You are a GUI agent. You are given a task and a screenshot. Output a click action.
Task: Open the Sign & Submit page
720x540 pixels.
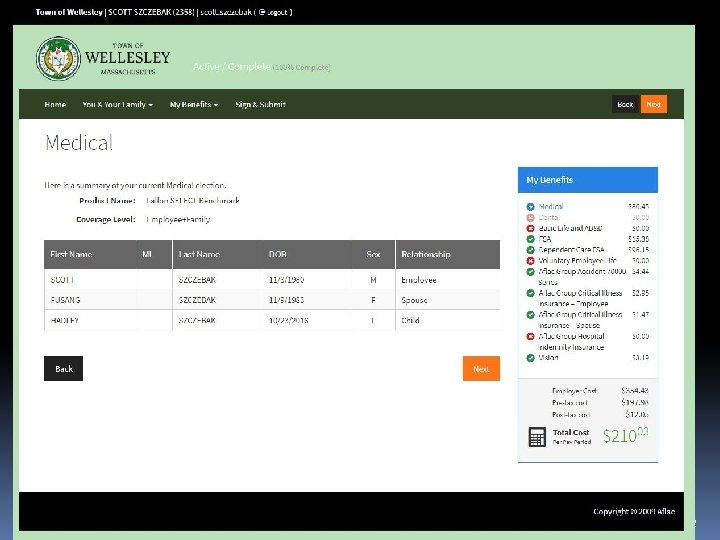[x=260, y=105]
